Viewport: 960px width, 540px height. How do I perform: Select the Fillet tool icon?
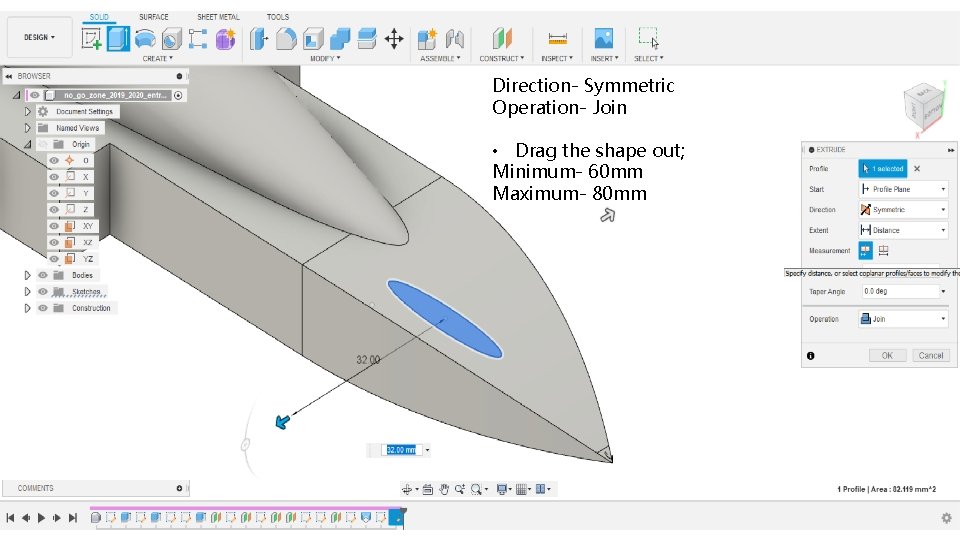click(286, 39)
